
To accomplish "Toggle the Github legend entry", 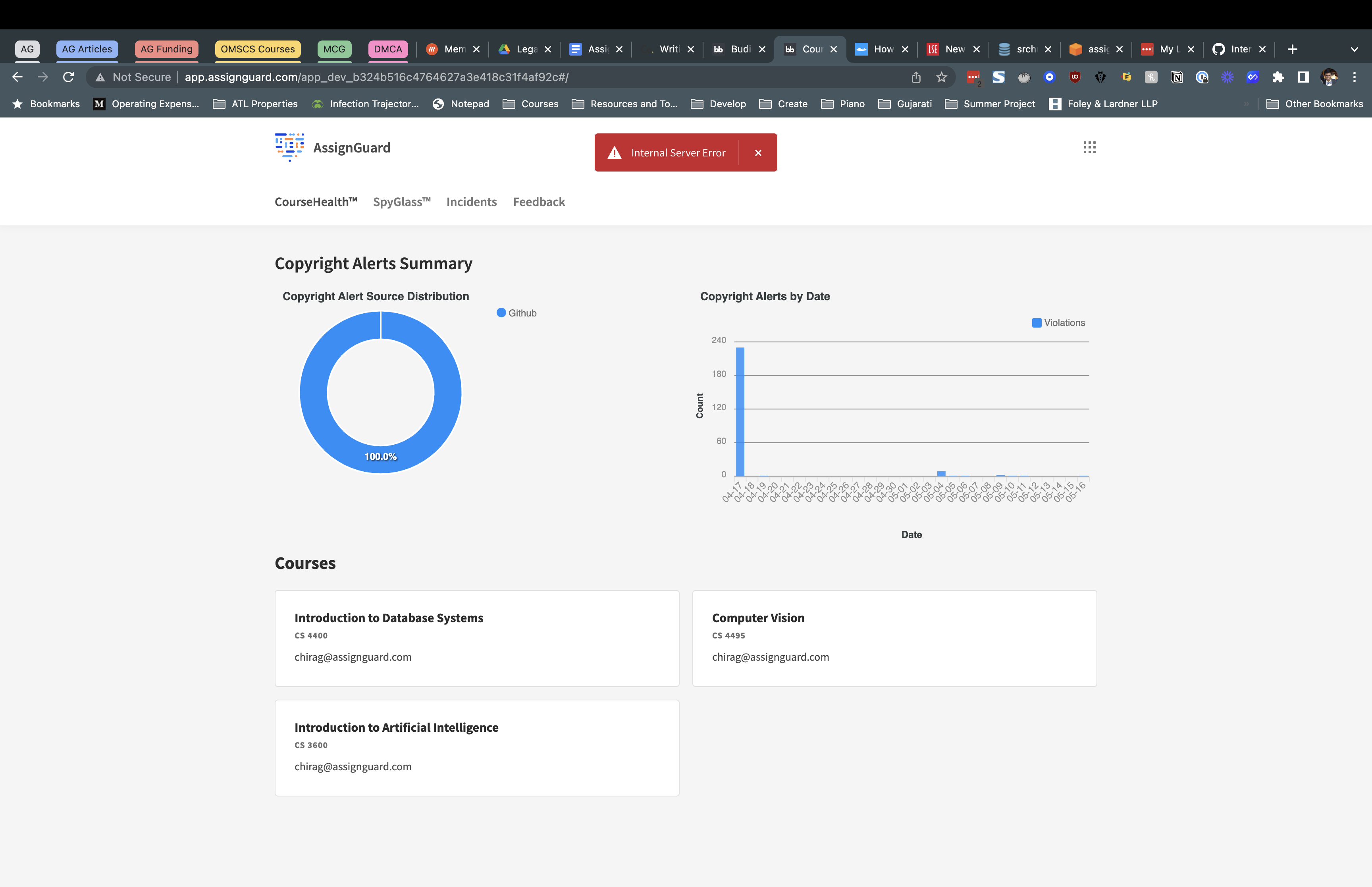I will pos(516,313).
